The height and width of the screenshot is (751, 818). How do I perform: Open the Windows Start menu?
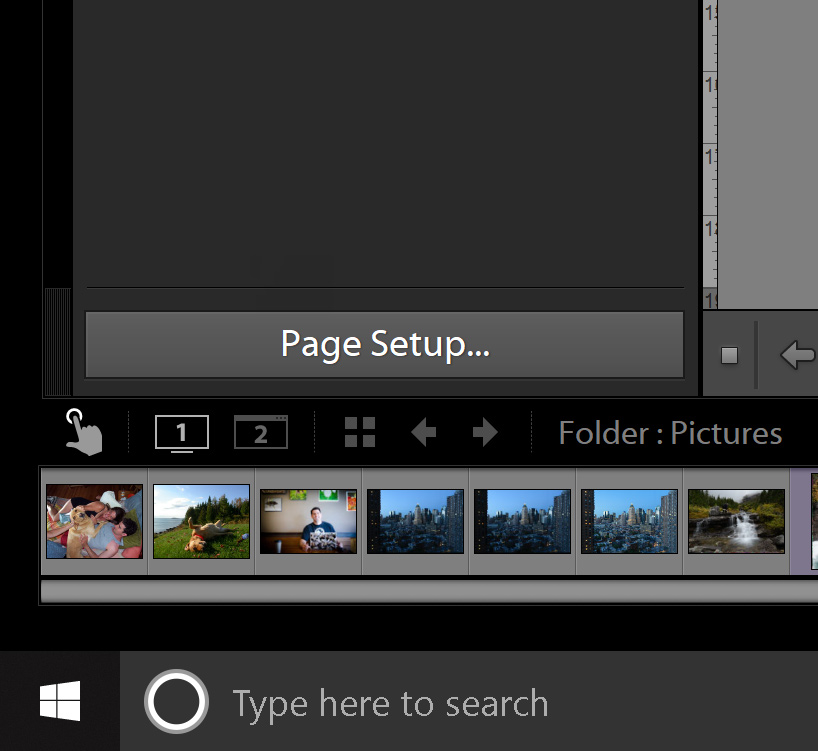pyautogui.click(x=60, y=700)
